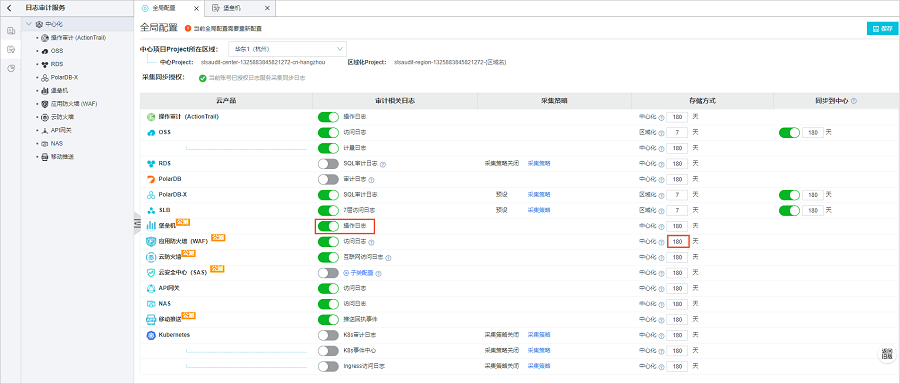Enable the PolarDB 审计日志 switch

pyautogui.click(x=328, y=179)
